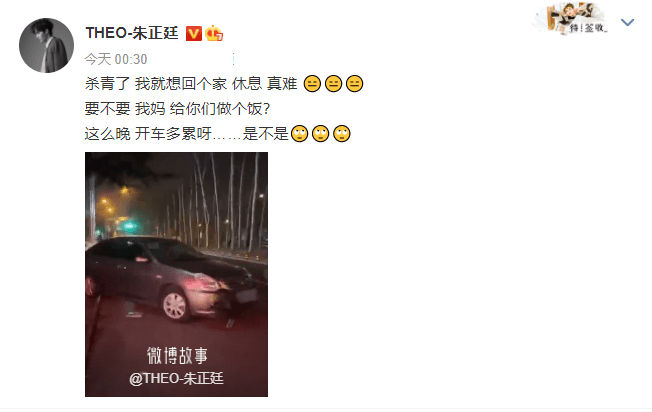Viewport: 652px width, 412px height.
Task: Click the orange V verified badge
Action: pyautogui.click(x=193, y=33)
